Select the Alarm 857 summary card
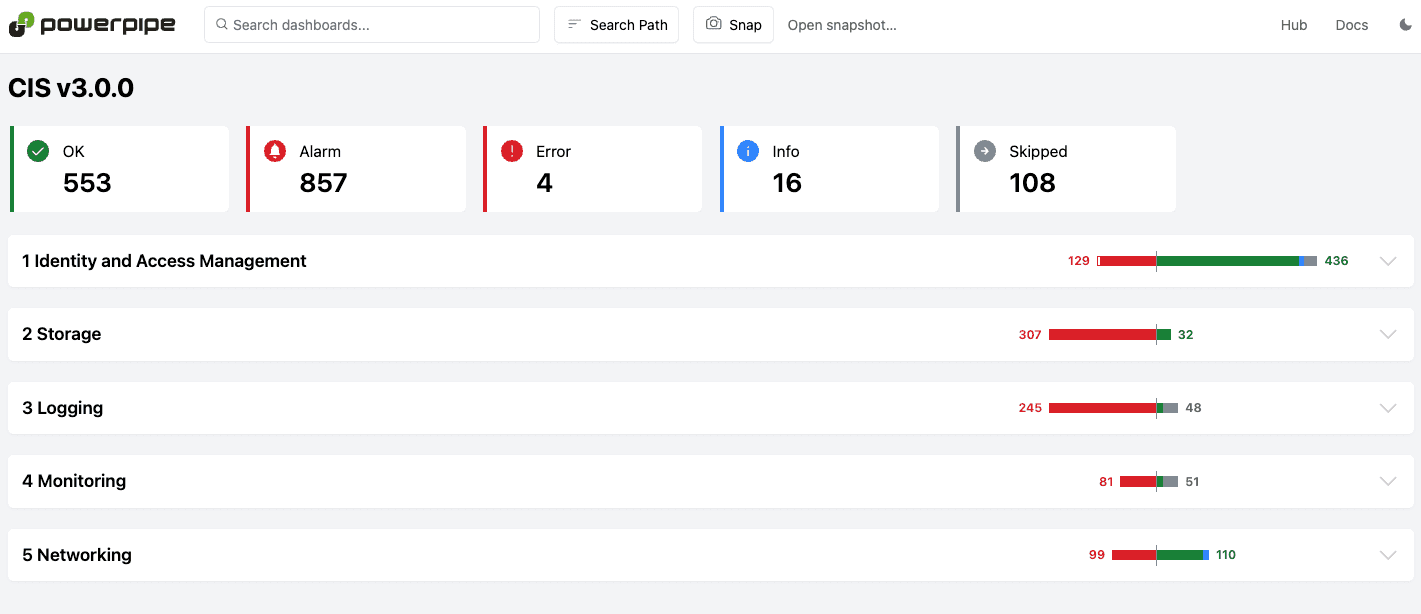This screenshot has width=1421, height=614. click(356, 169)
